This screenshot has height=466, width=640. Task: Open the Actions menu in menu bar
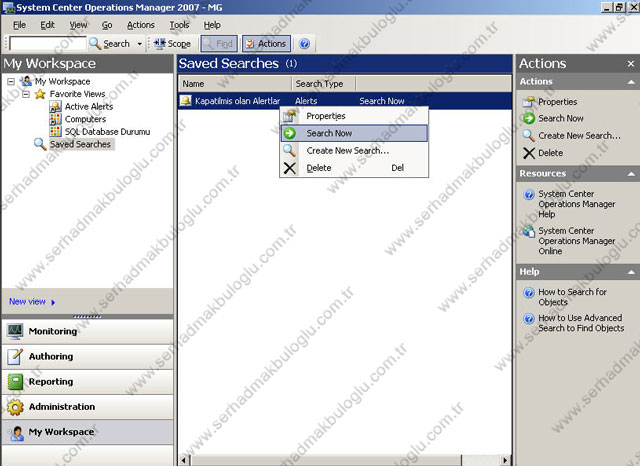coord(141,25)
